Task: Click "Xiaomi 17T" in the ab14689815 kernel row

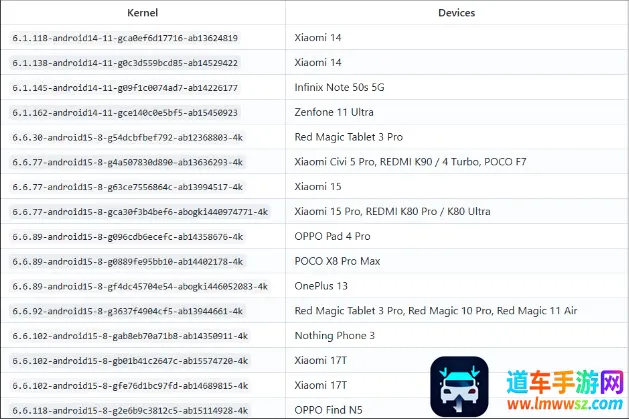Action: pos(321,385)
